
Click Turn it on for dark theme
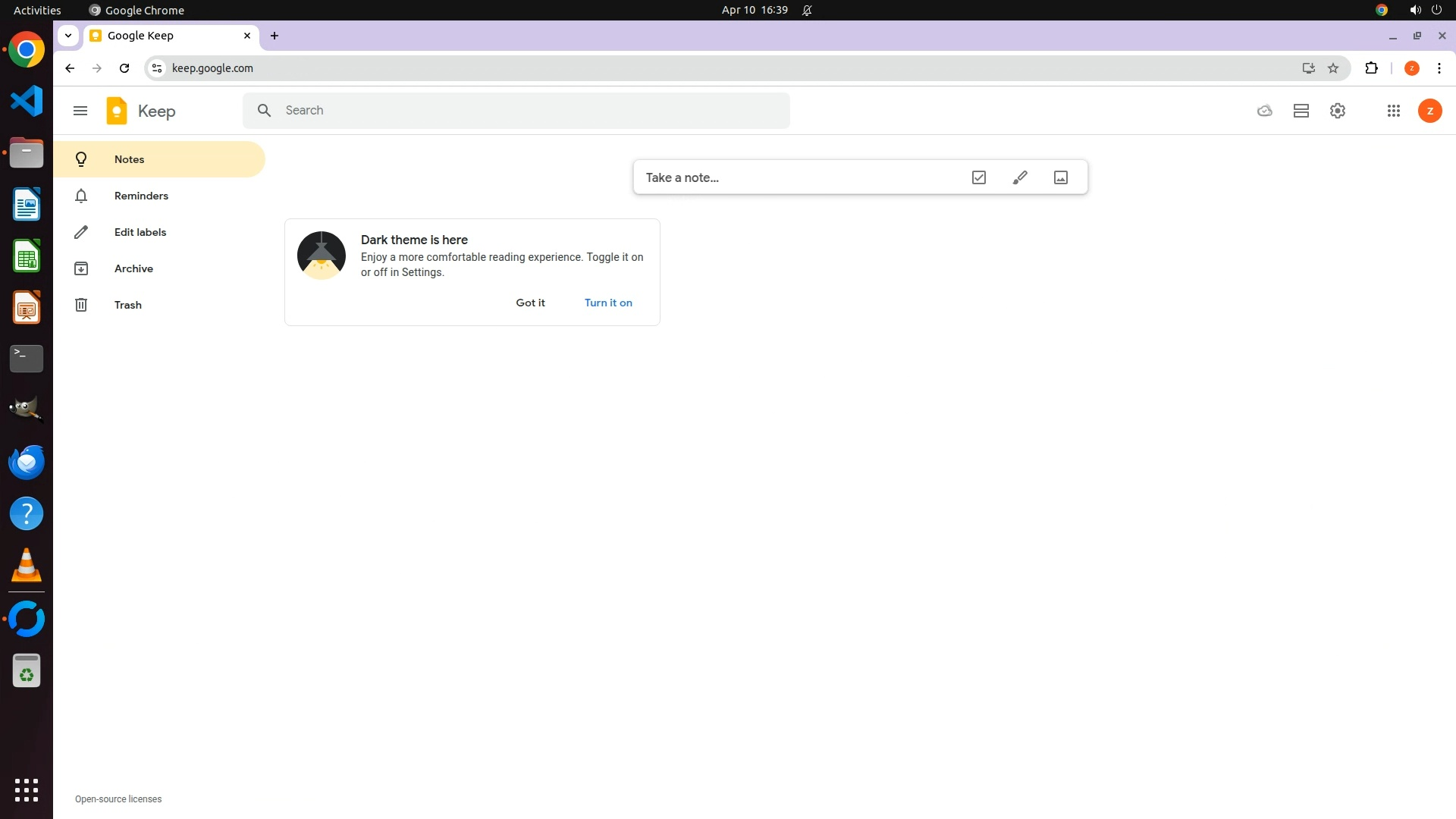(608, 303)
